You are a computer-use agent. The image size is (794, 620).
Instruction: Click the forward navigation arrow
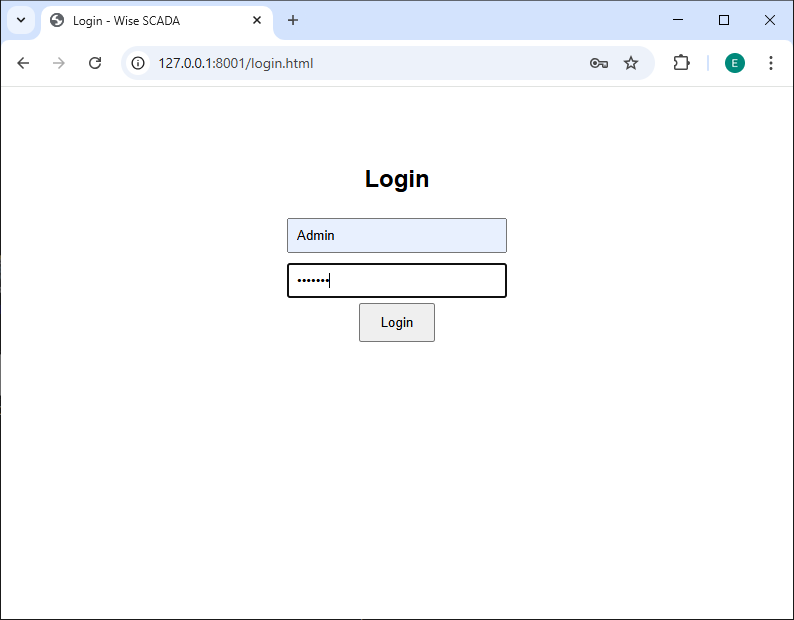pyautogui.click(x=59, y=63)
